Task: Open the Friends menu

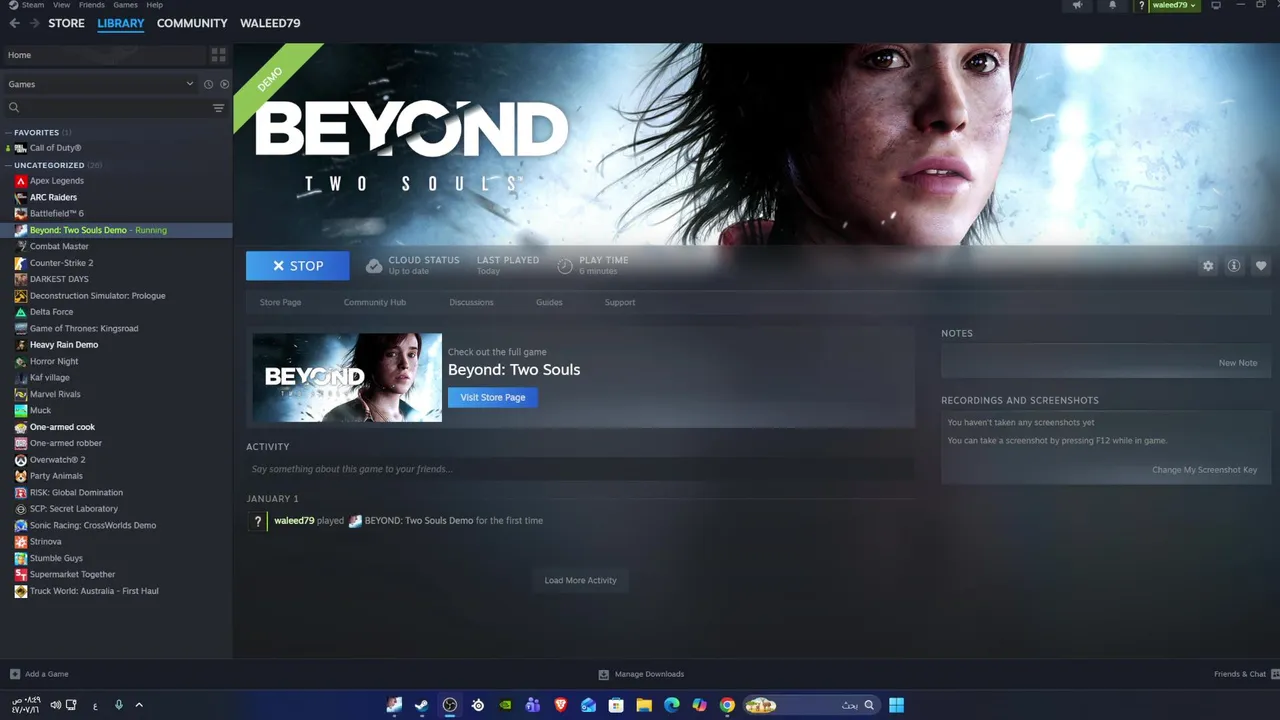Action: 91,5
